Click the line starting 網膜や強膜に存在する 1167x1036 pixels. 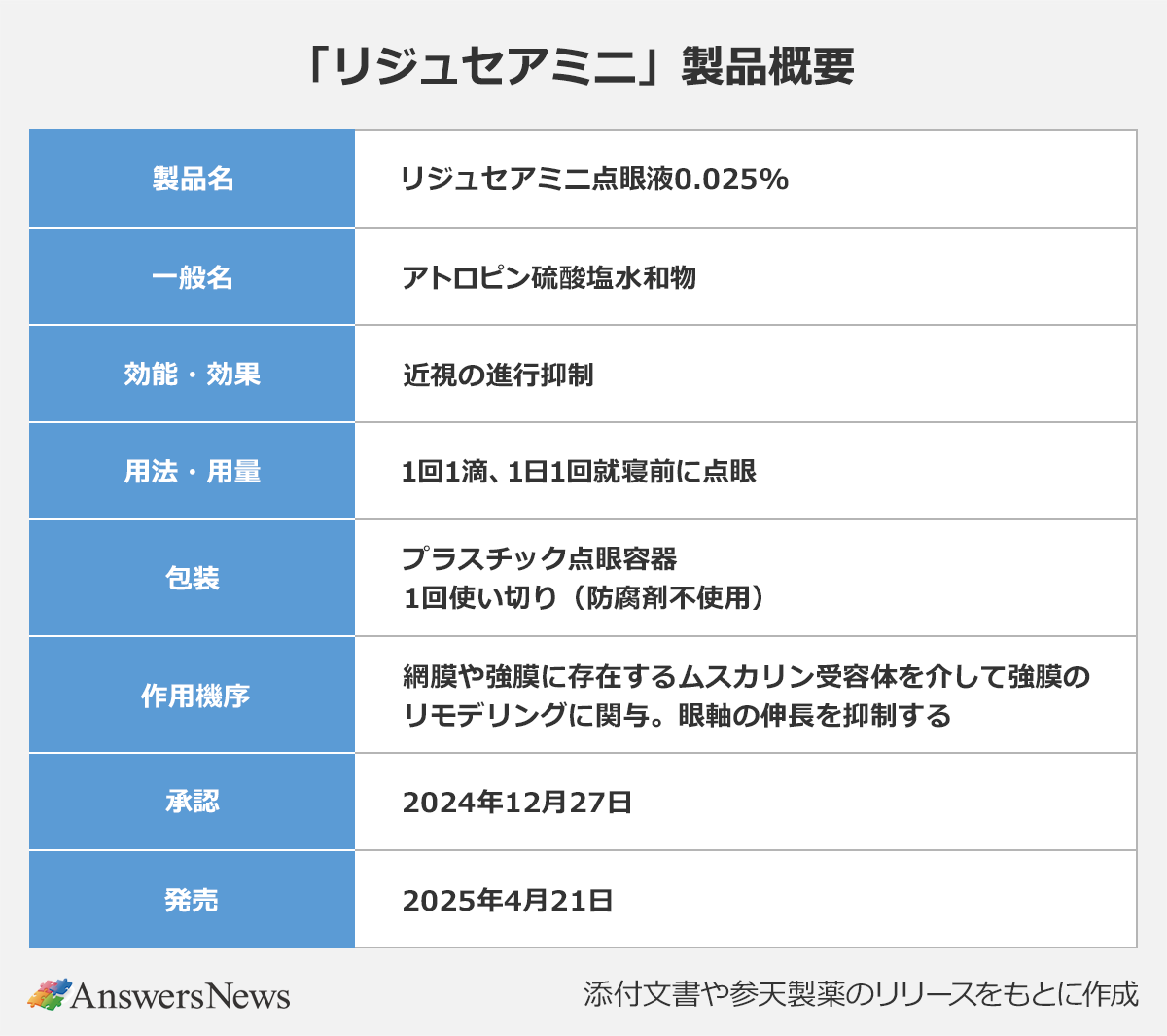[747, 676]
